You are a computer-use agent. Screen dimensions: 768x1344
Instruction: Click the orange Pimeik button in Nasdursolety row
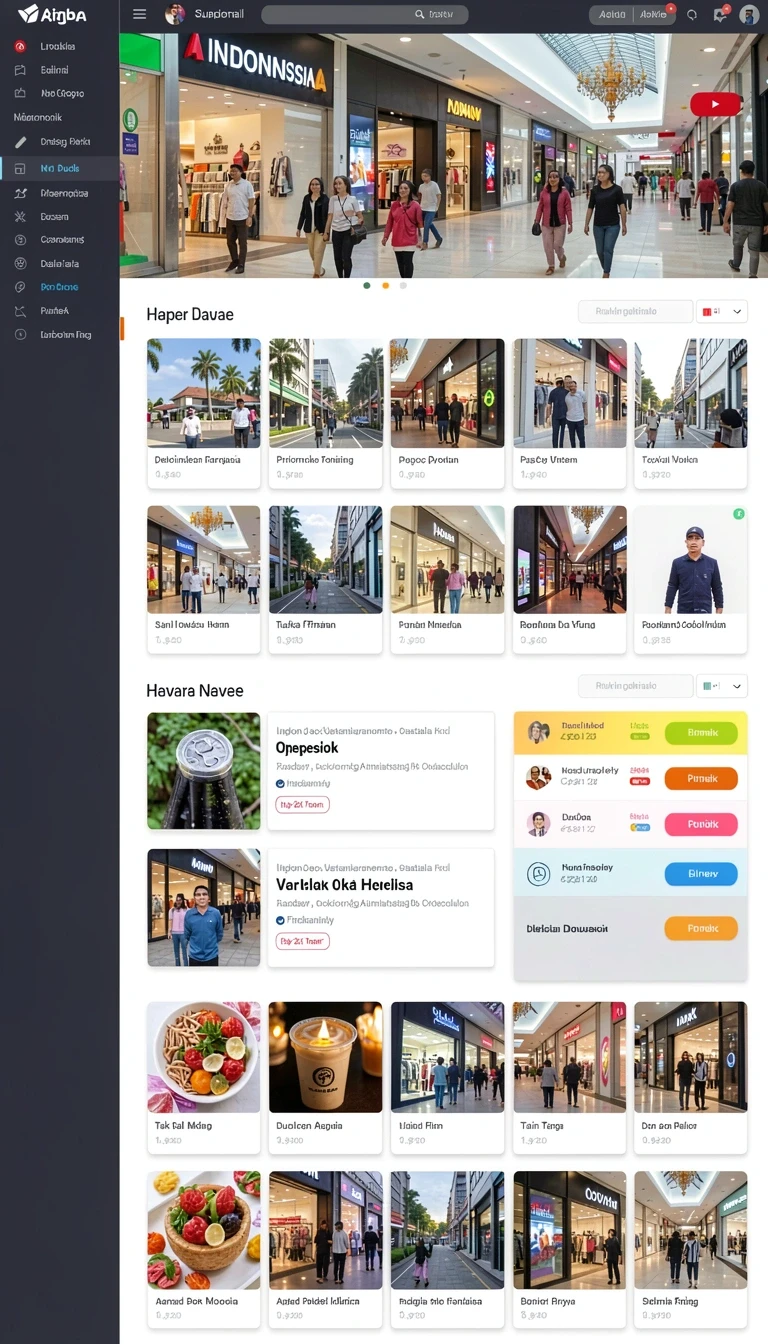(701, 778)
